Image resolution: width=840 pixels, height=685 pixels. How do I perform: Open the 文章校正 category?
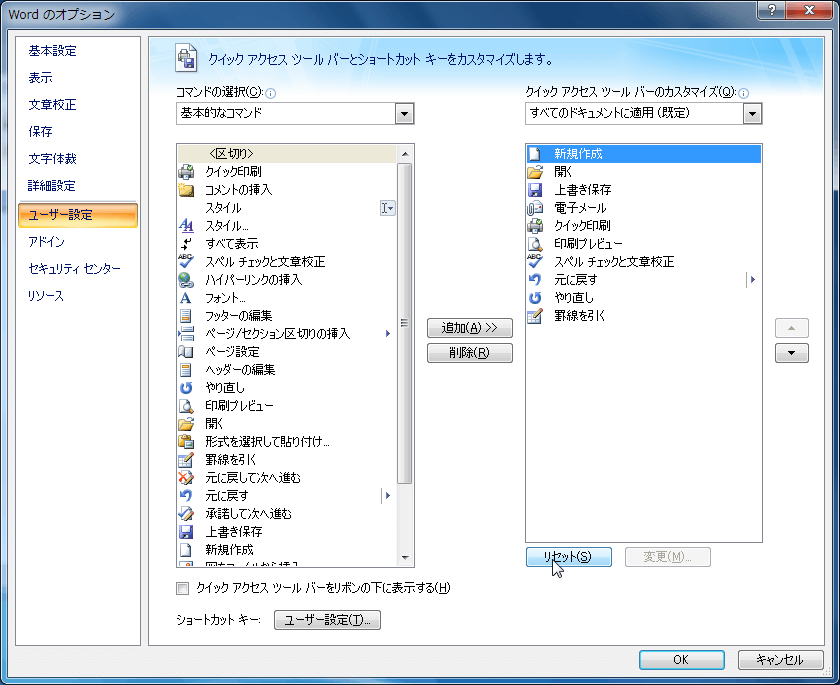pos(52,104)
